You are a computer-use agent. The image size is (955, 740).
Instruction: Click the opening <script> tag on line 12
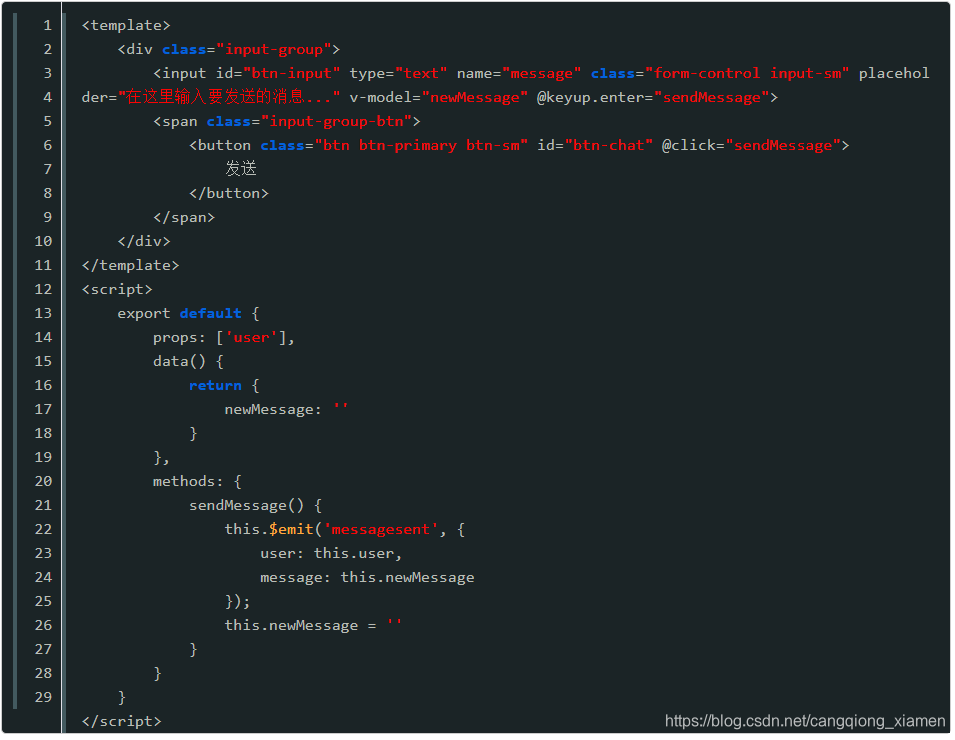click(117, 290)
